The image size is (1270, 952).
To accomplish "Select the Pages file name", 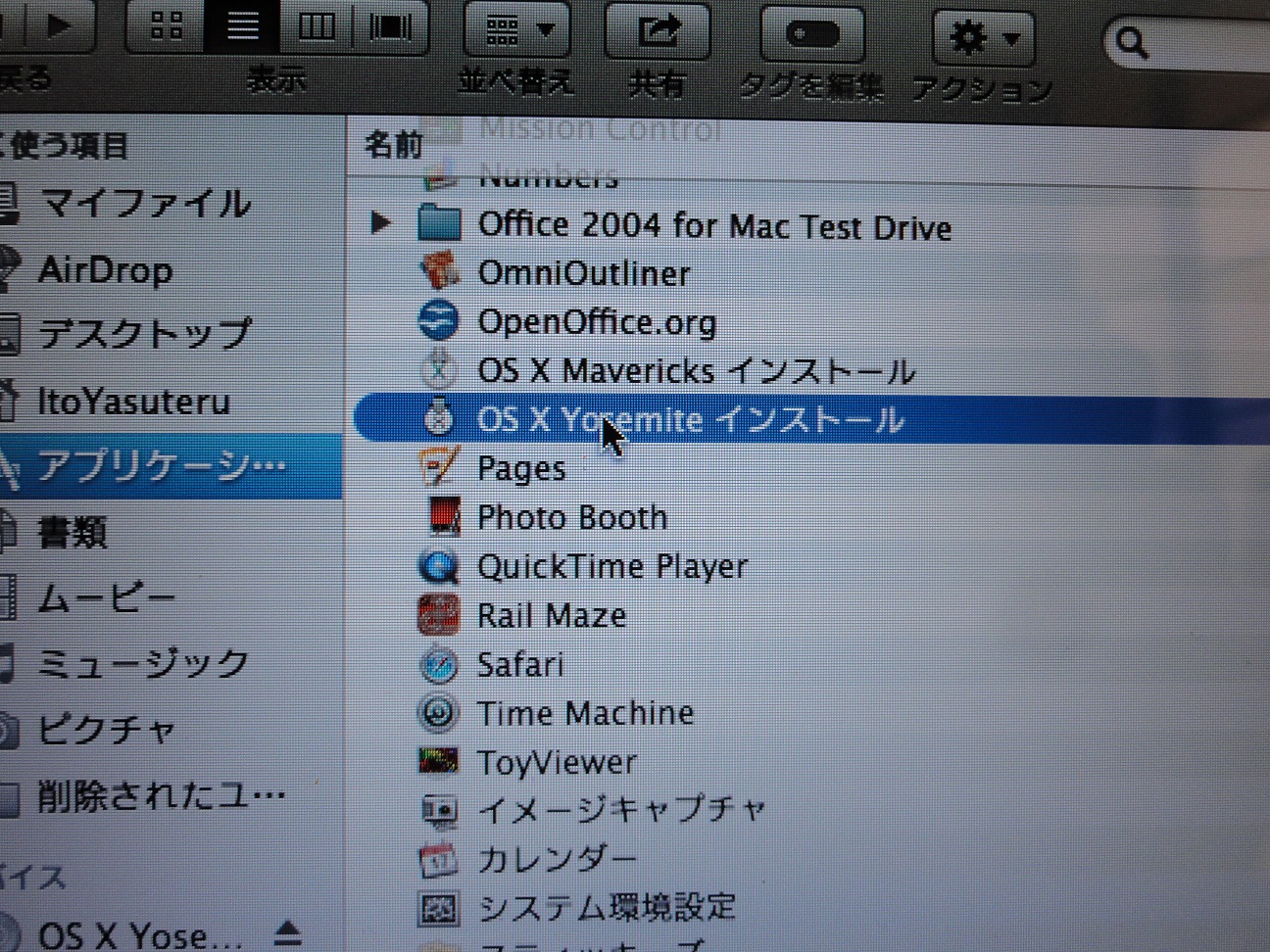I will pyautogui.click(x=521, y=469).
